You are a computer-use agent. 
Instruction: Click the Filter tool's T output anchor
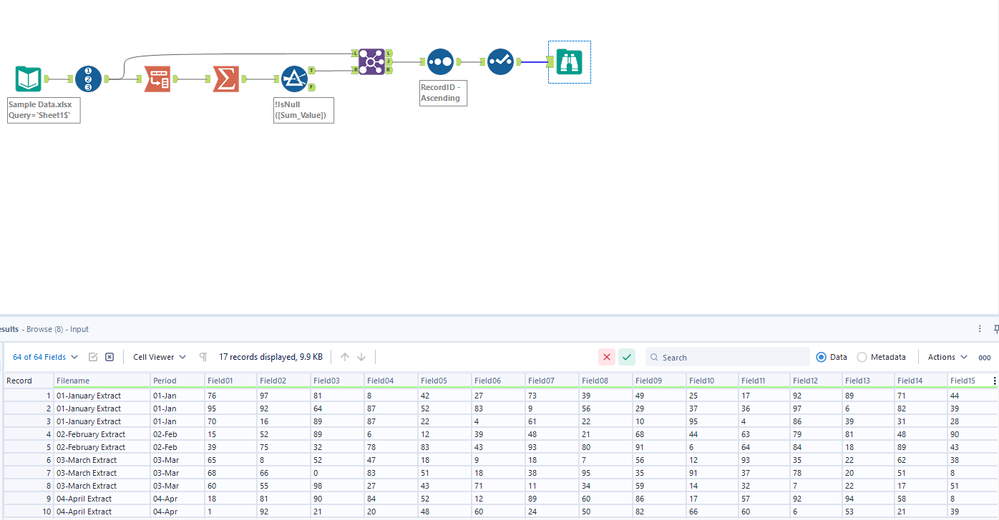pos(312,70)
